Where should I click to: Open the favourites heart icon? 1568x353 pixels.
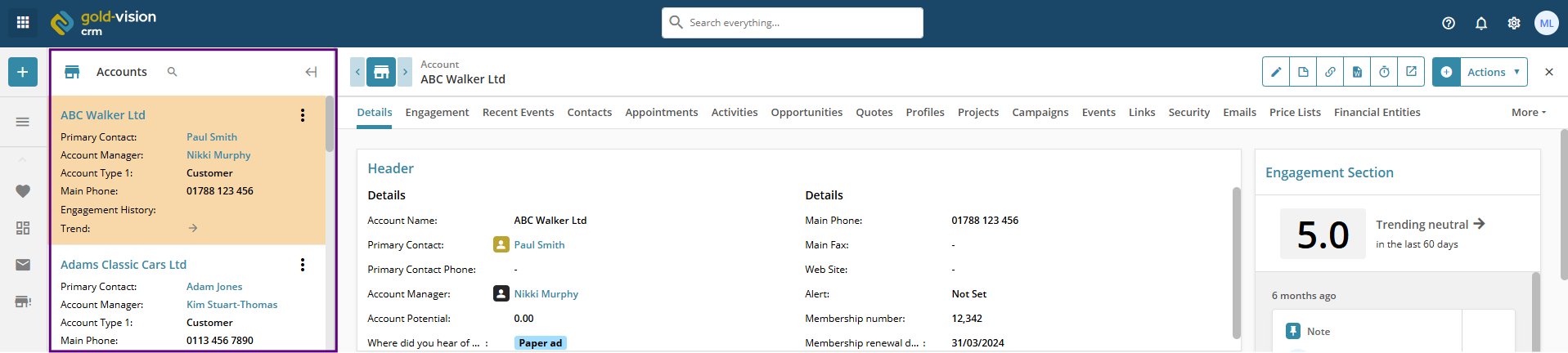pos(23,191)
